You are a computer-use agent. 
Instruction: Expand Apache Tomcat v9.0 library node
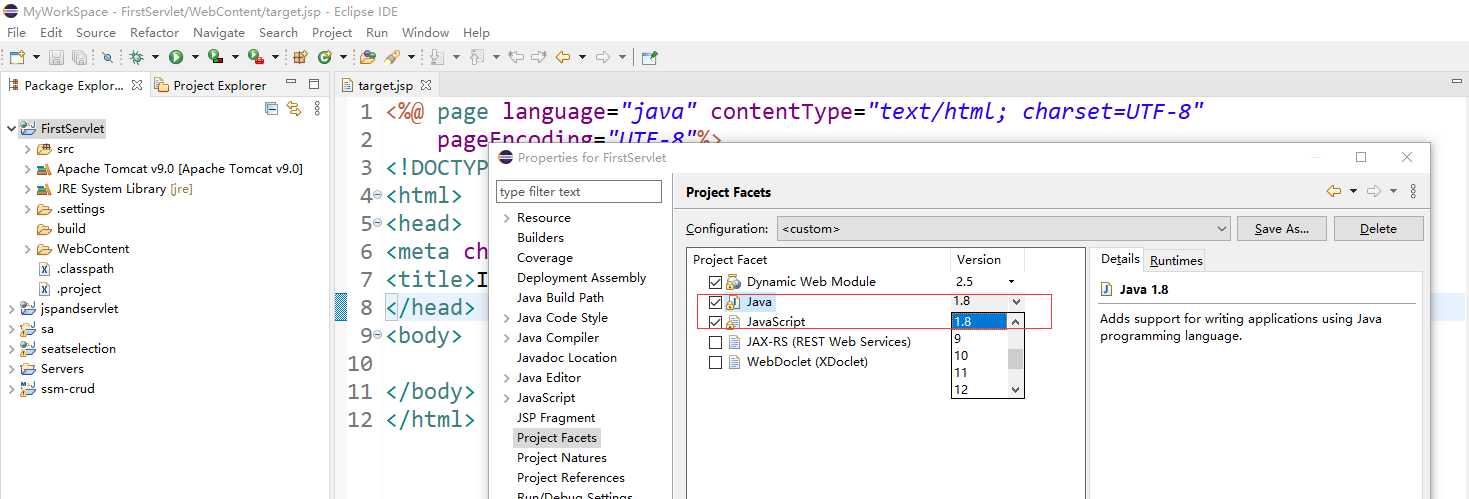click(28, 169)
